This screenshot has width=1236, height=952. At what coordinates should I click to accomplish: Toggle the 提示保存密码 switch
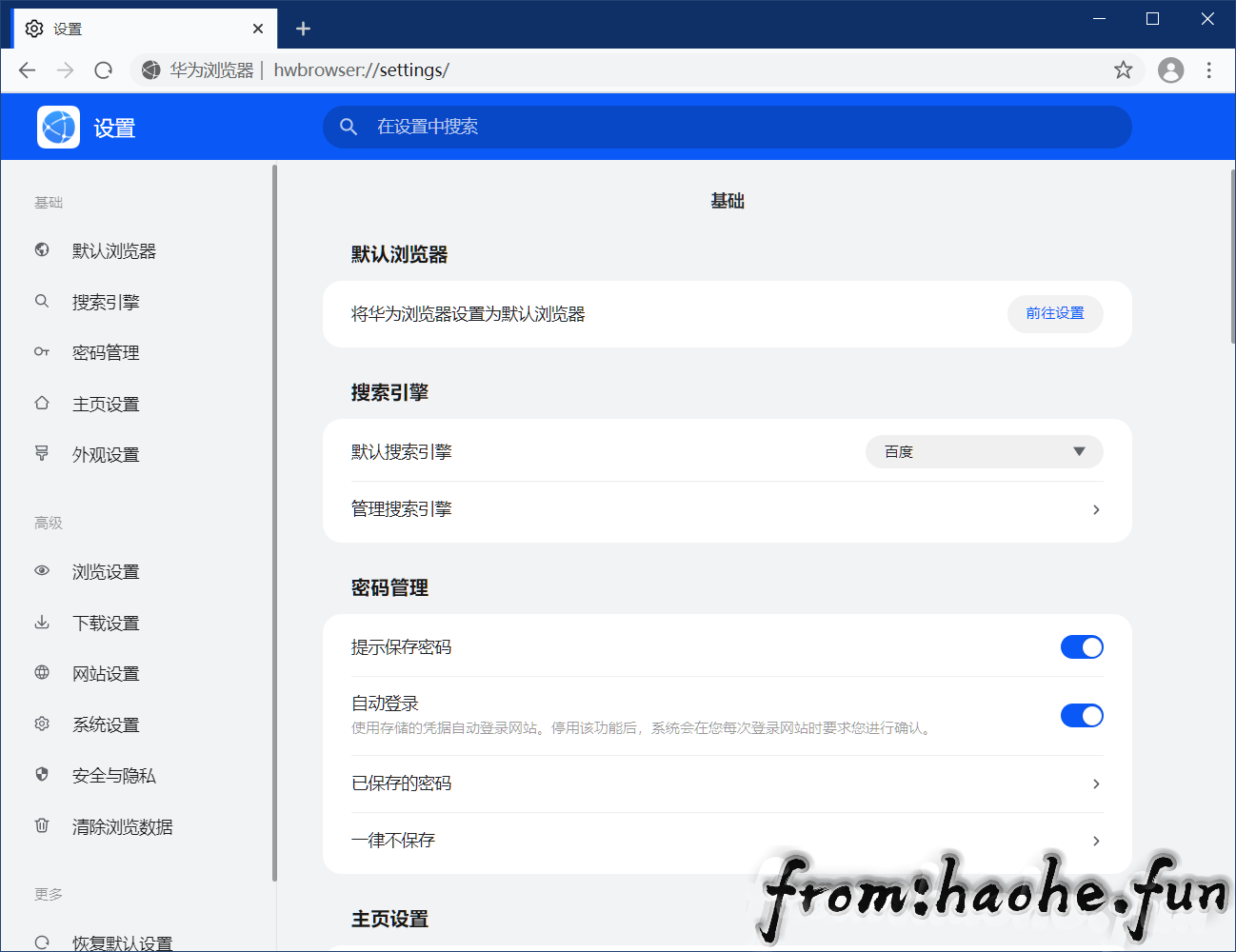point(1082,647)
